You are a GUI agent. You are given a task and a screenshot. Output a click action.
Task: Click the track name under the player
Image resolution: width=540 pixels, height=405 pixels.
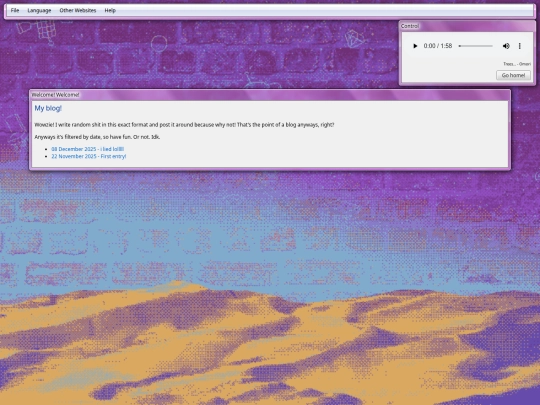[x=517, y=64]
